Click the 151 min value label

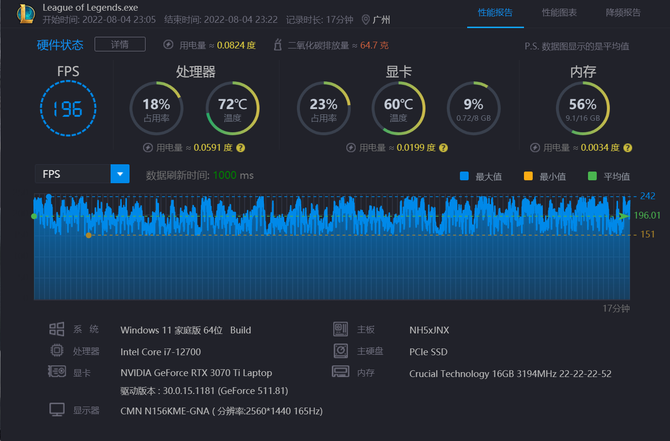tap(647, 234)
